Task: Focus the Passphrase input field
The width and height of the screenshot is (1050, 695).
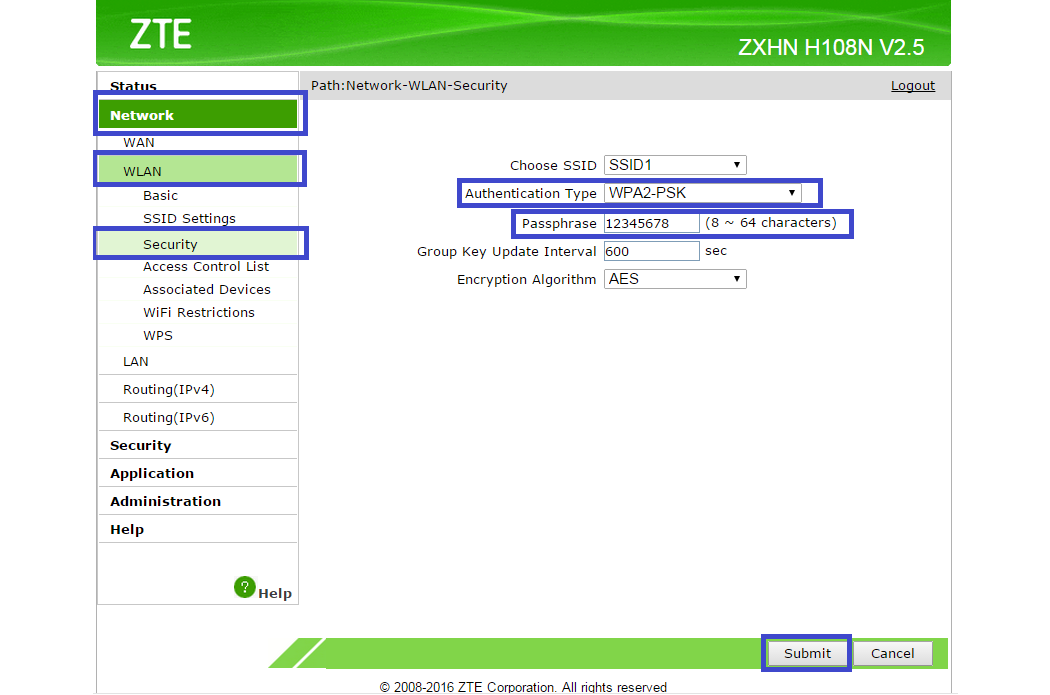Action: pos(652,224)
